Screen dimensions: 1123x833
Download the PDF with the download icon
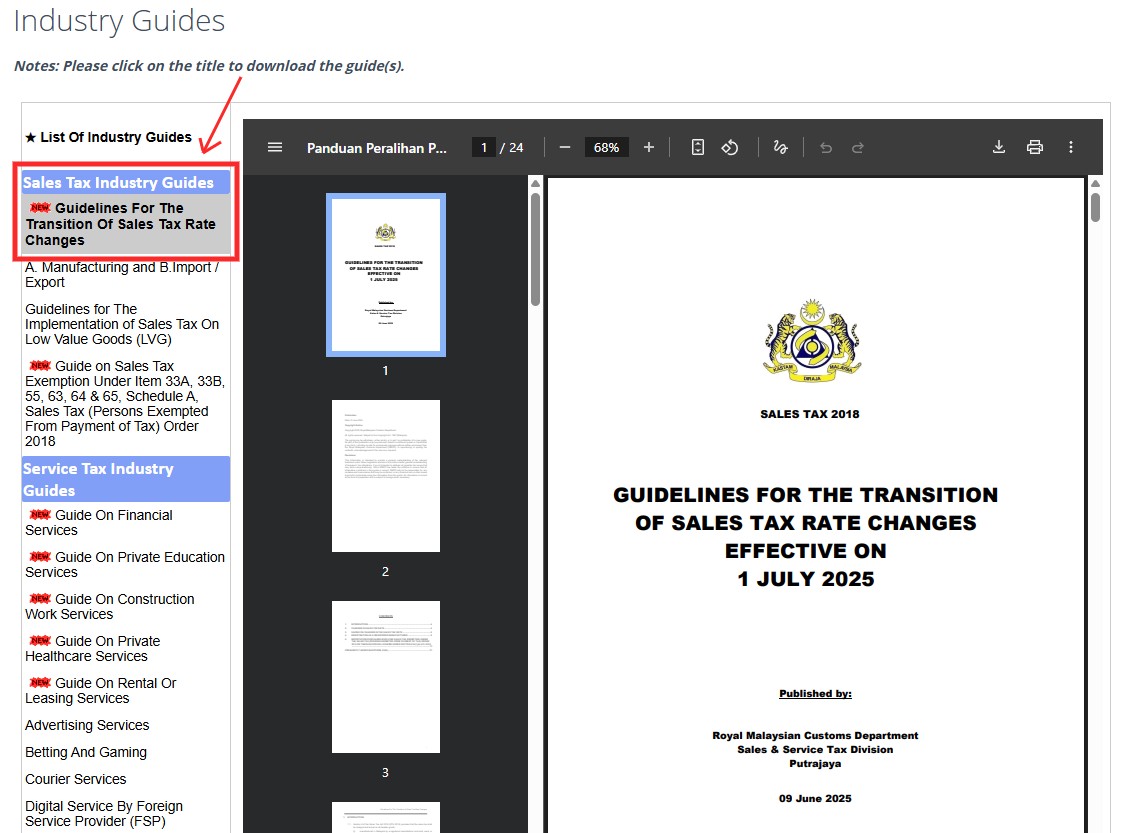pyautogui.click(x=998, y=147)
